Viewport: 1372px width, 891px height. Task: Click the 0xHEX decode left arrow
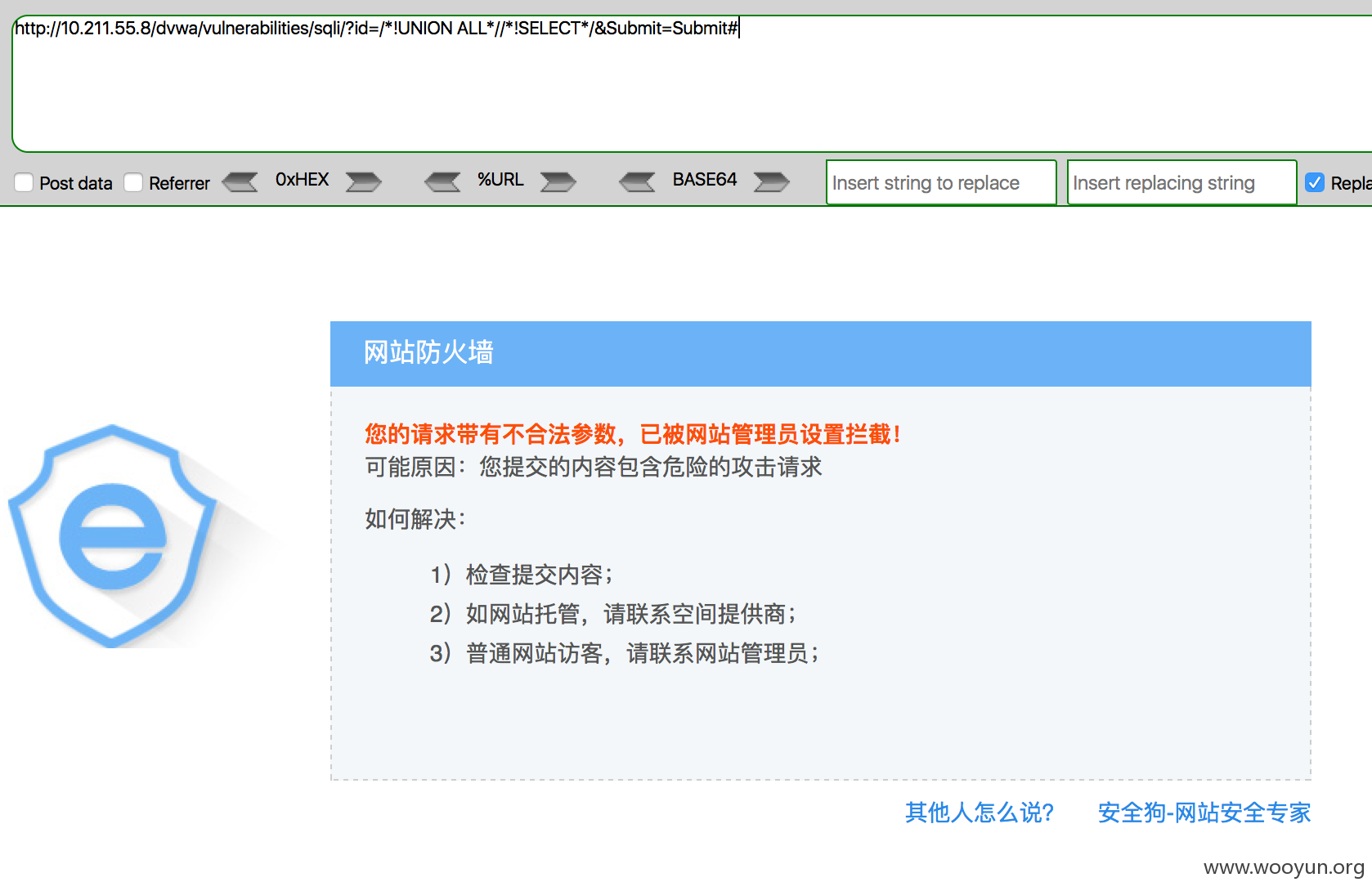tap(240, 181)
